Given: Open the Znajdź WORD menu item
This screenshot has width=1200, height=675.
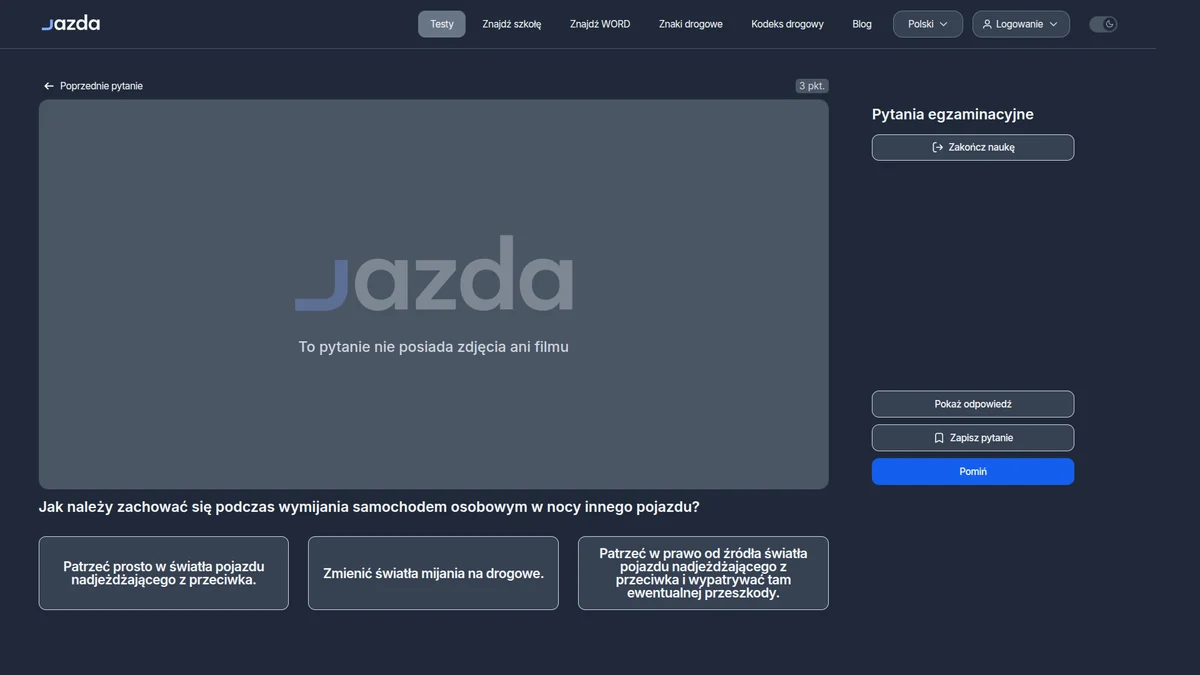Looking at the screenshot, I should pos(600,24).
